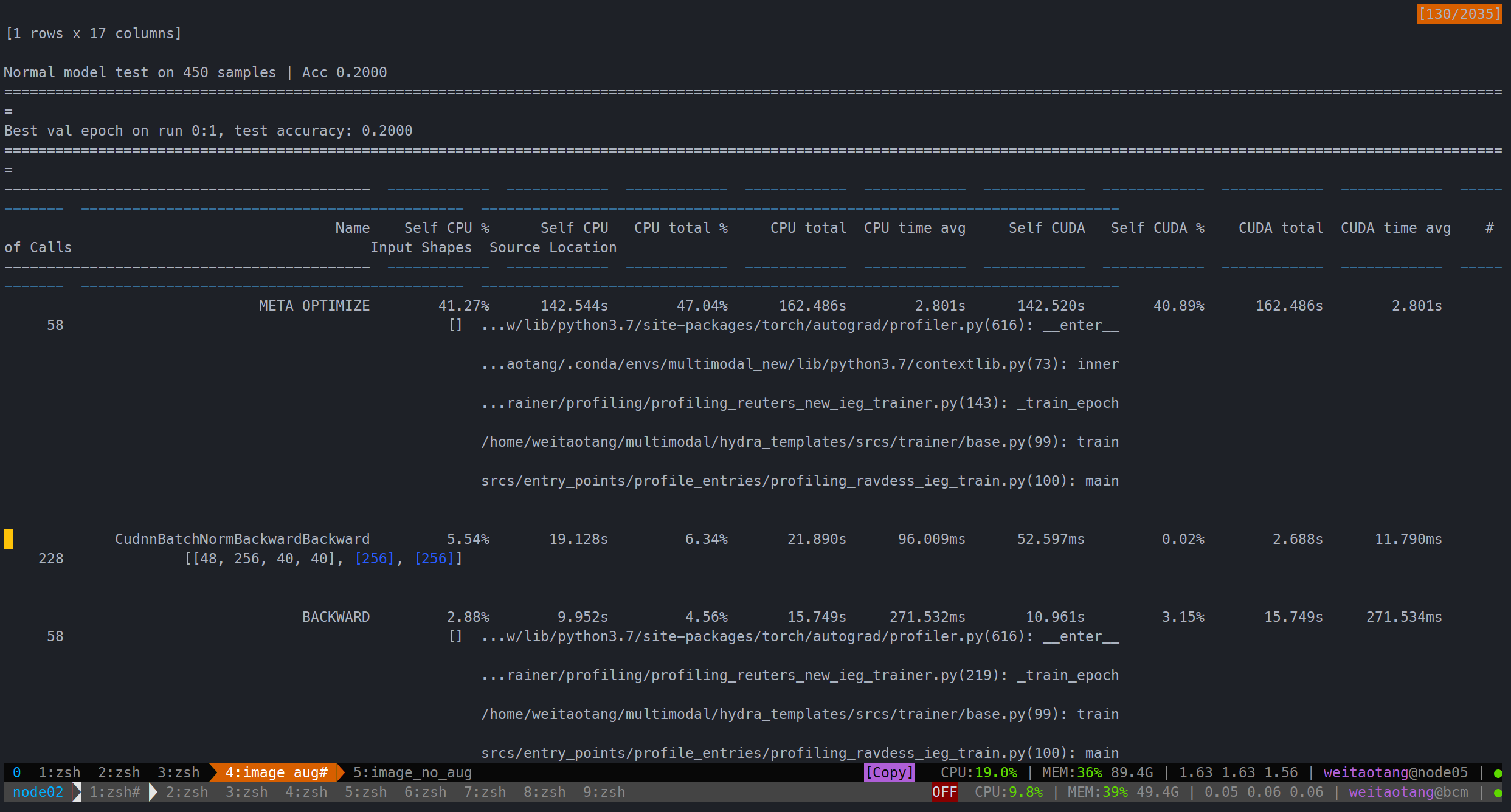Click the load average 1.63 1.63 1.56
The height and width of the screenshot is (812, 1511).
point(1238,772)
